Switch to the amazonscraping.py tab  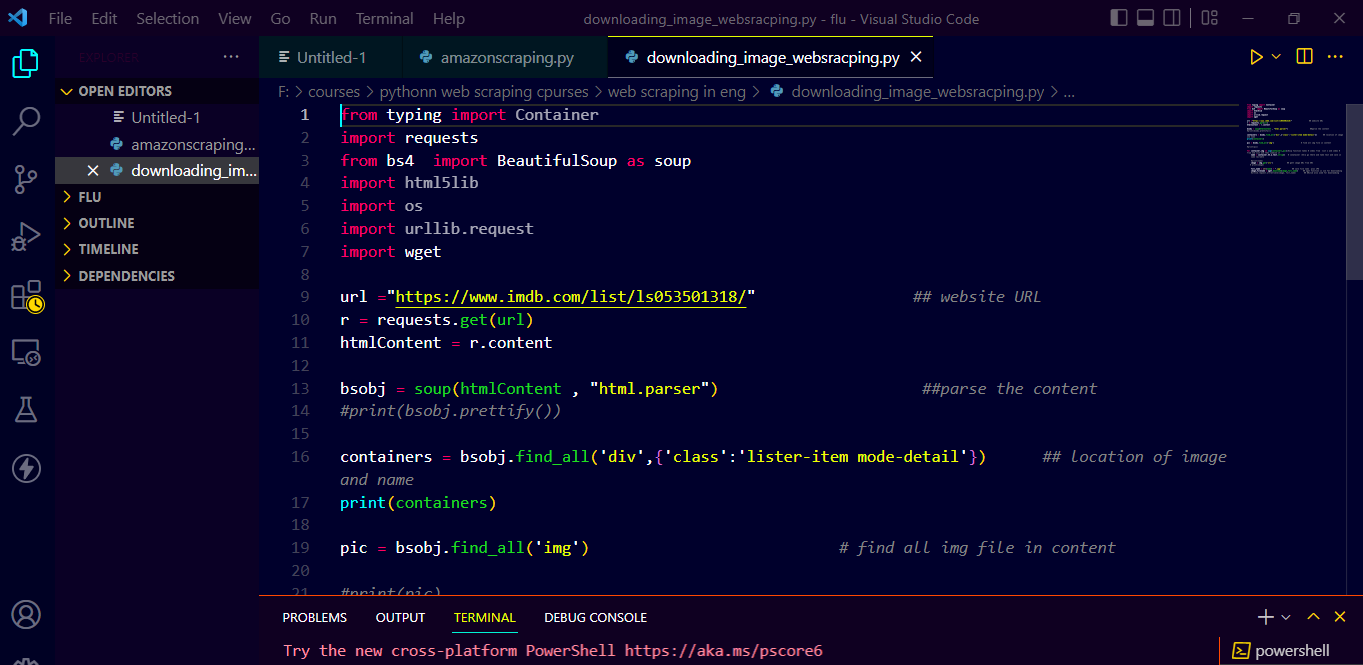coord(506,57)
